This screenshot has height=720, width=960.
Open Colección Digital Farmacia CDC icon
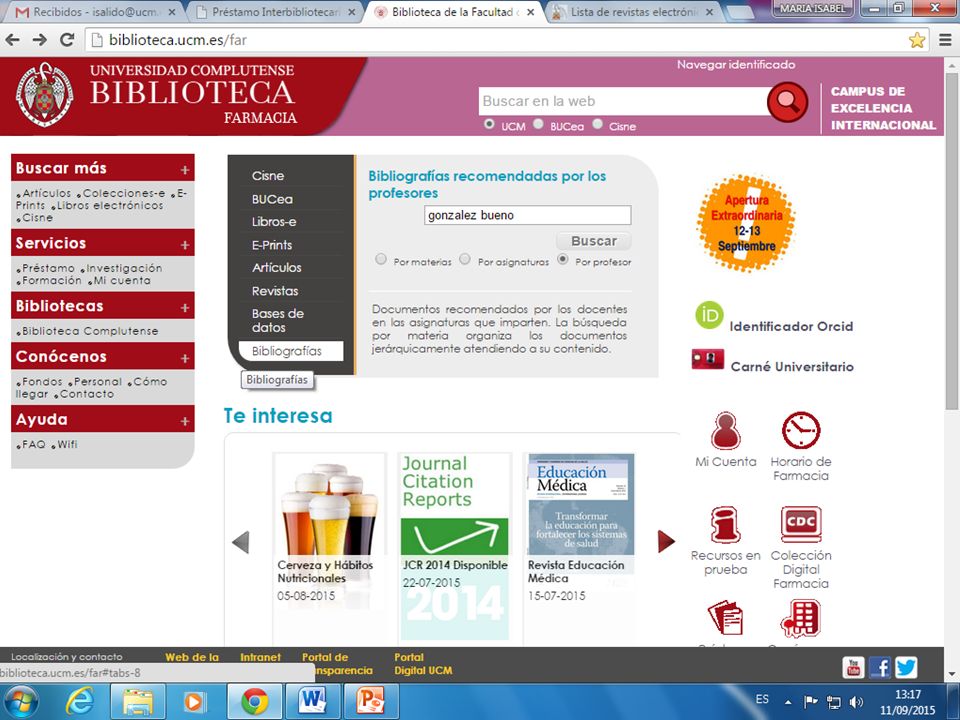pyautogui.click(x=801, y=525)
